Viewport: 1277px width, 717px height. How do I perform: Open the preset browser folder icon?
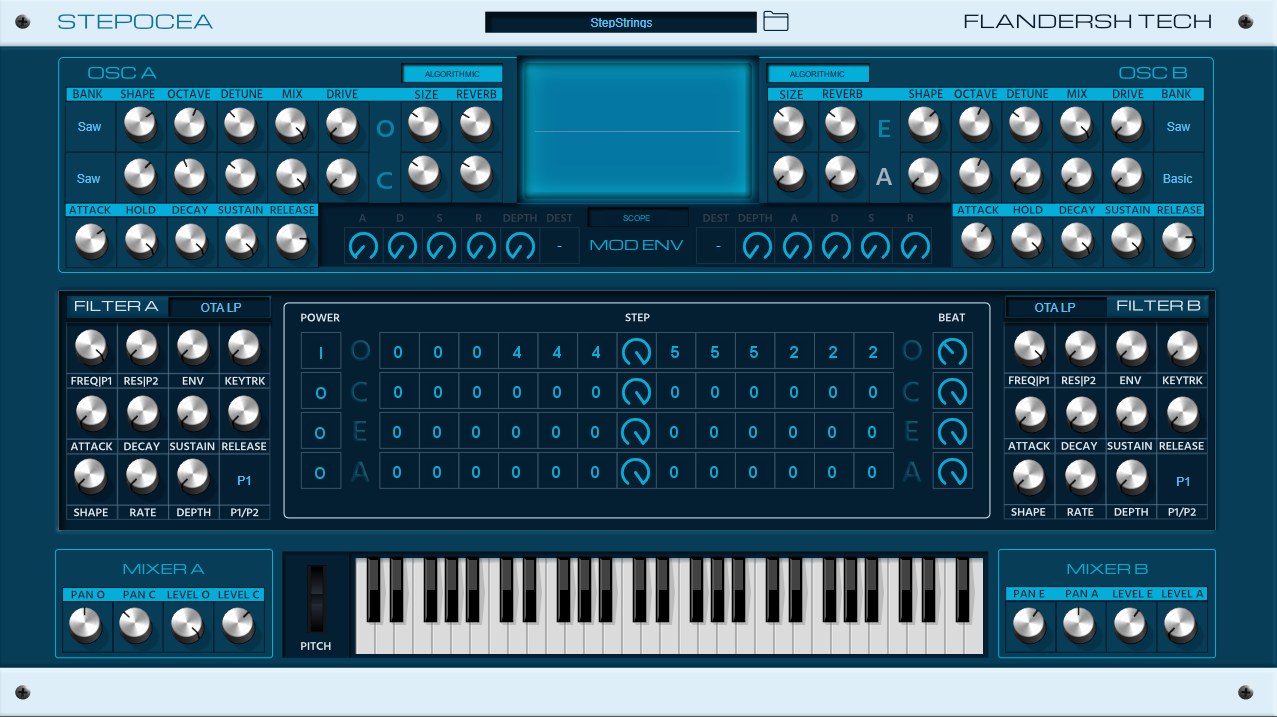pyautogui.click(x=776, y=21)
